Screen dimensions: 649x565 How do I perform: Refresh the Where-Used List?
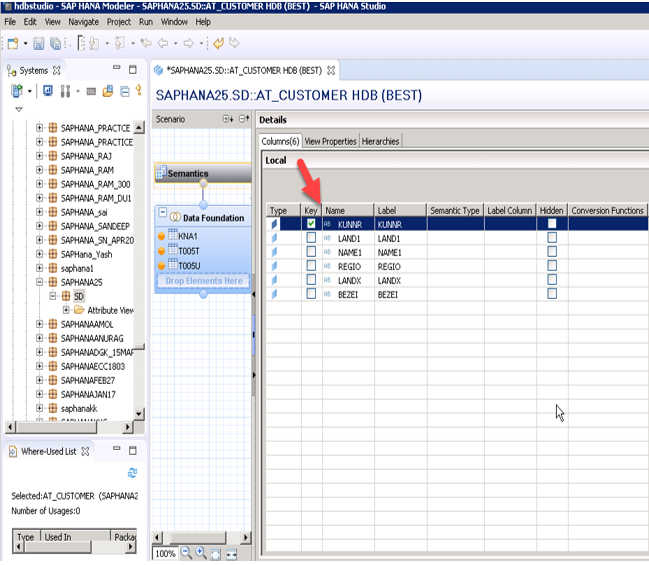(132, 473)
